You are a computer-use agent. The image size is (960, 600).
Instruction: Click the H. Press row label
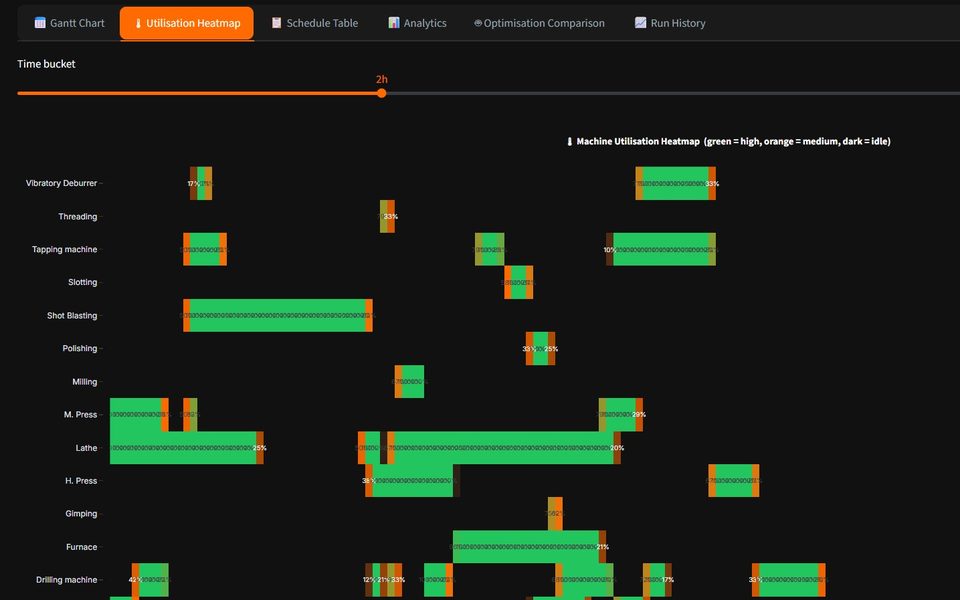click(81, 481)
